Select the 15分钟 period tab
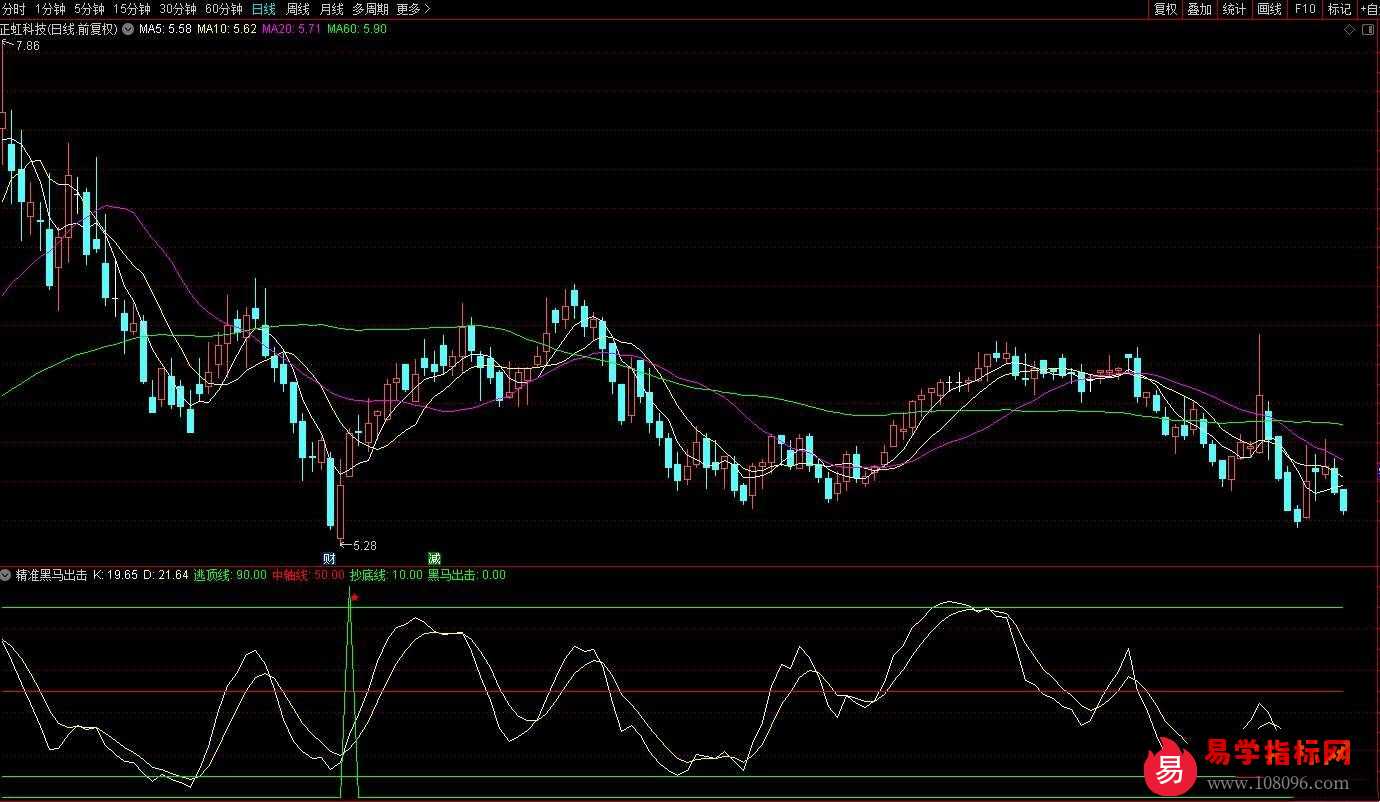Image resolution: width=1380 pixels, height=802 pixels. click(x=131, y=9)
